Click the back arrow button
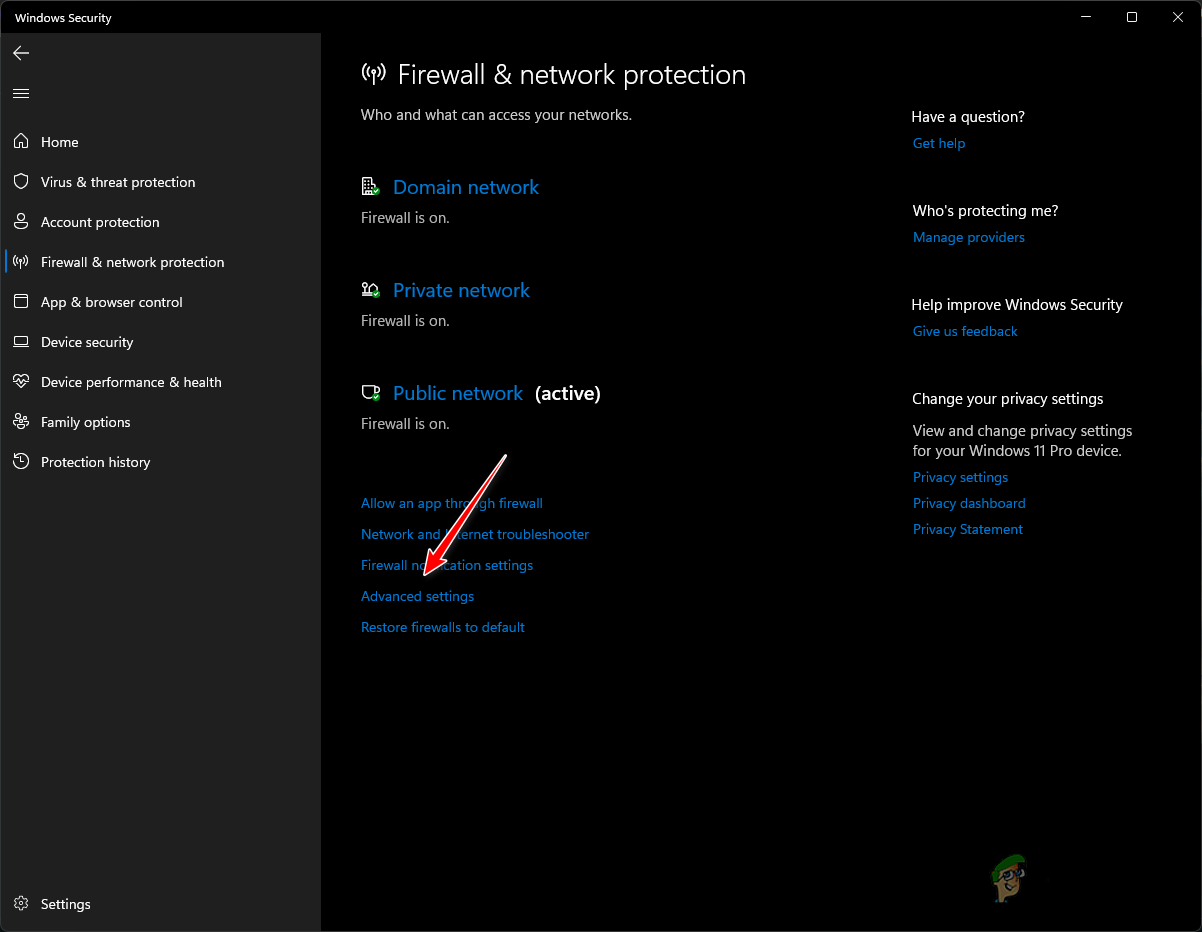Viewport: 1202px width, 932px height. (20, 53)
